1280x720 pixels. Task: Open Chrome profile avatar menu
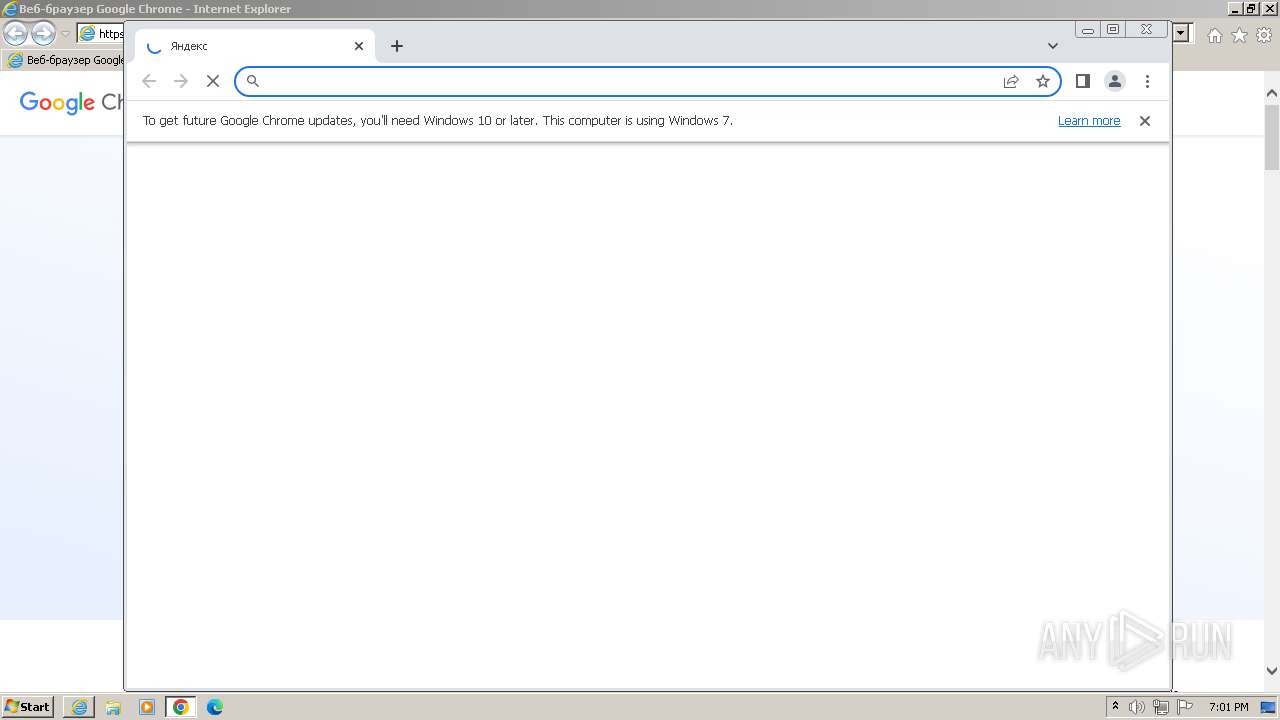click(x=1115, y=81)
